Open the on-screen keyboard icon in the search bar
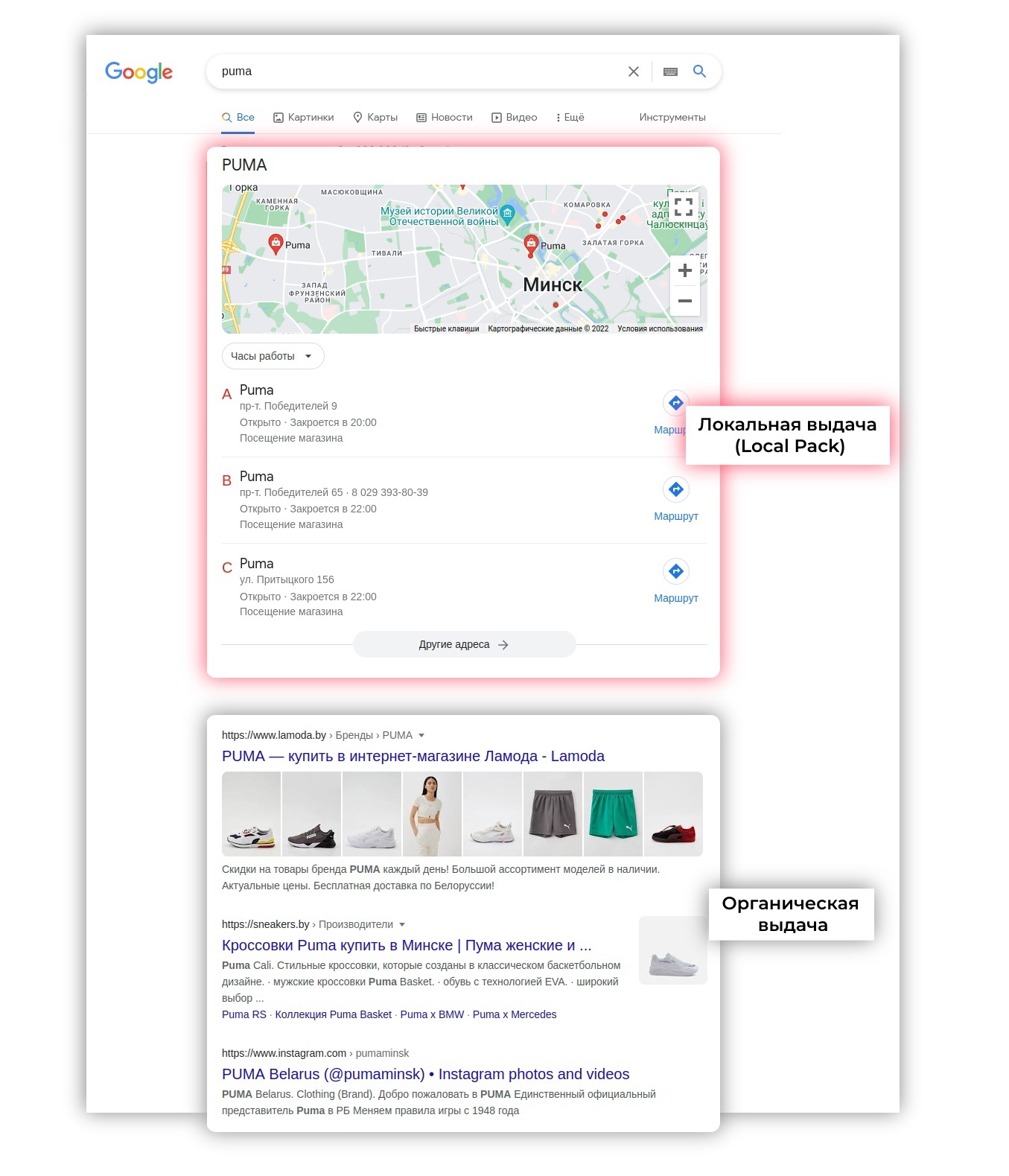Screen dimensions: 1009x1176 670,71
